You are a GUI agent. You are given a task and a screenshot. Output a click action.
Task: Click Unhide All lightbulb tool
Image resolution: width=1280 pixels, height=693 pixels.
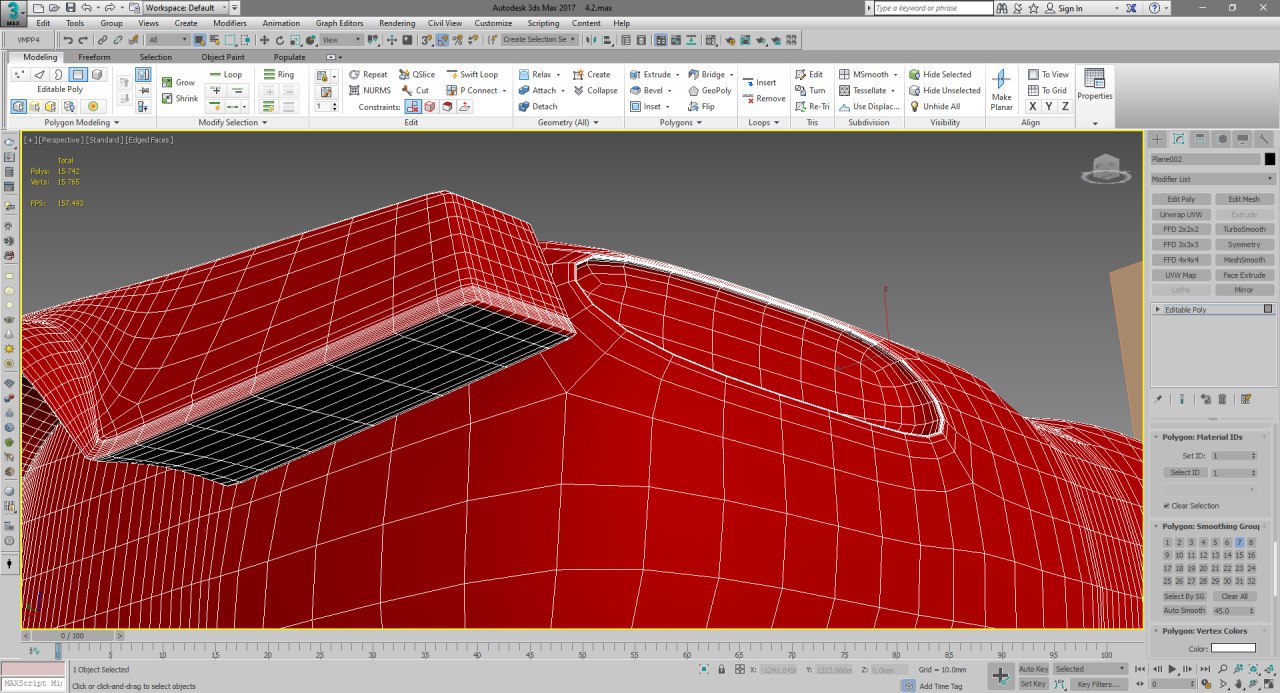[934, 106]
